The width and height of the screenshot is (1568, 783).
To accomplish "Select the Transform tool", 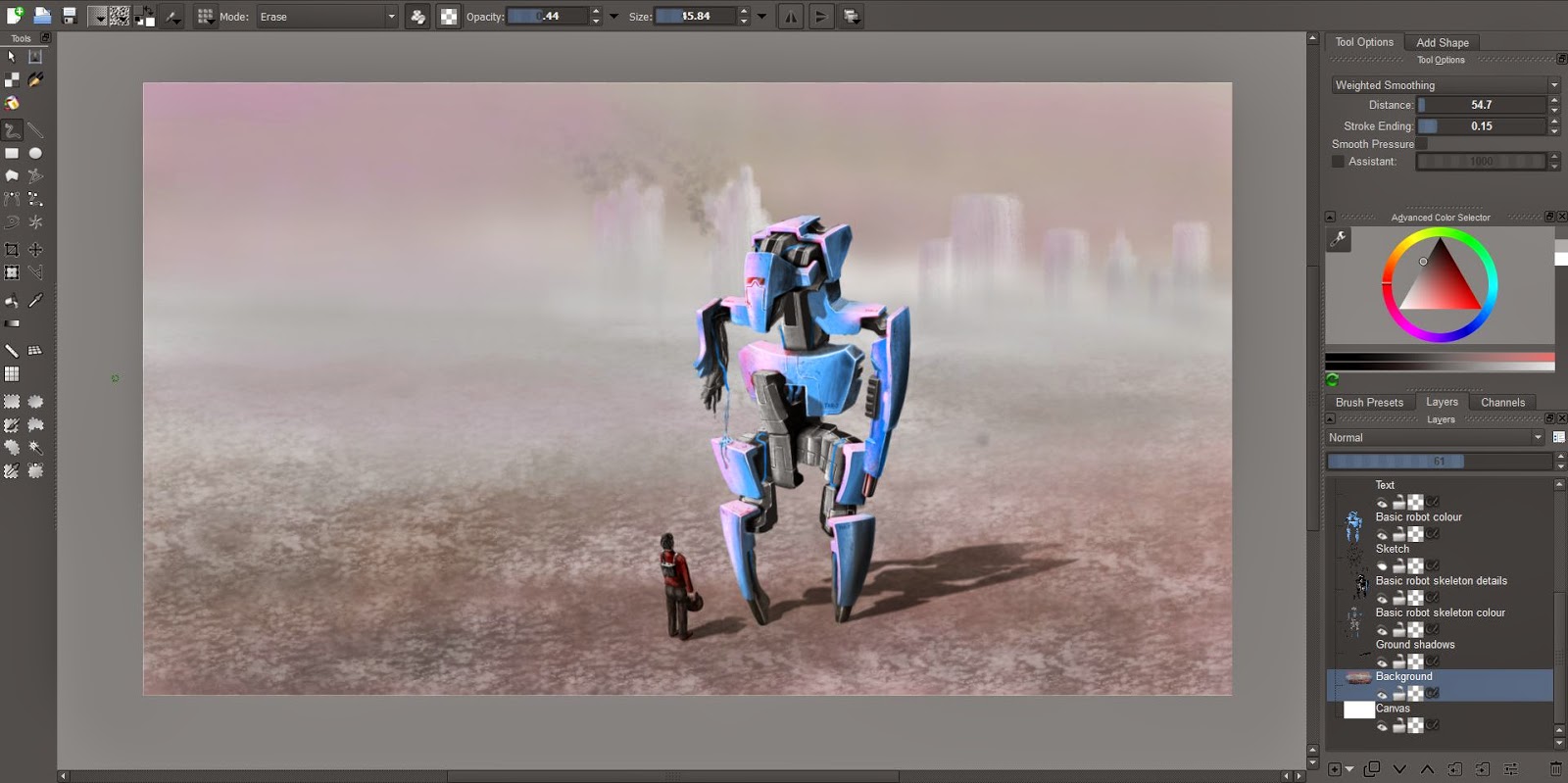I will tap(12, 272).
